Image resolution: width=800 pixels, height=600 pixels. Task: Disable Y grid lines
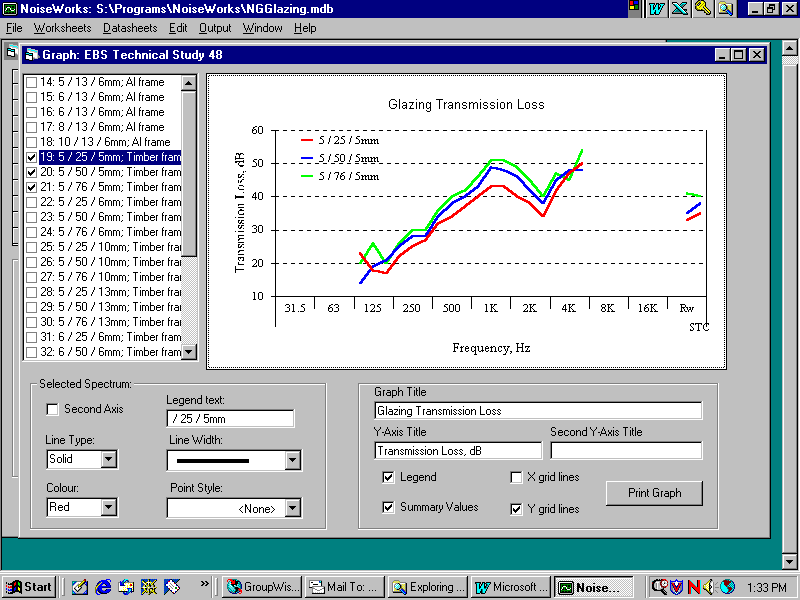pos(516,509)
